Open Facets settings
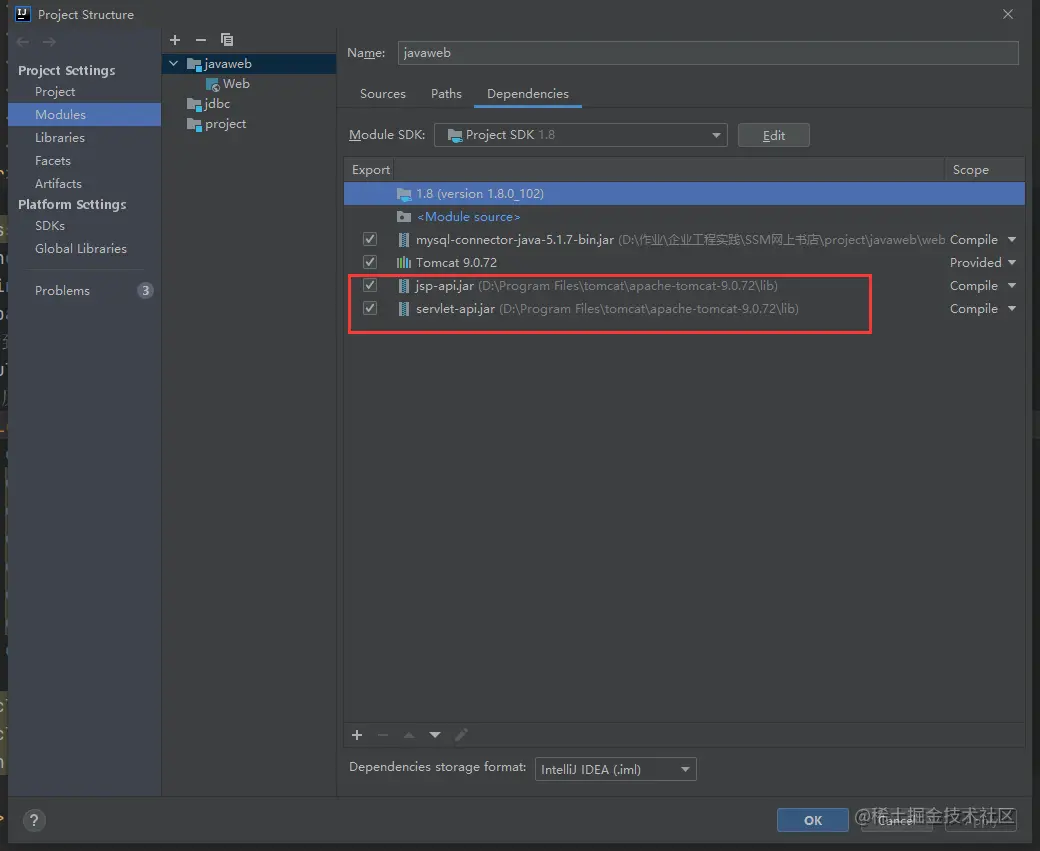This screenshot has height=851, width=1040. (x=53, y=161)
